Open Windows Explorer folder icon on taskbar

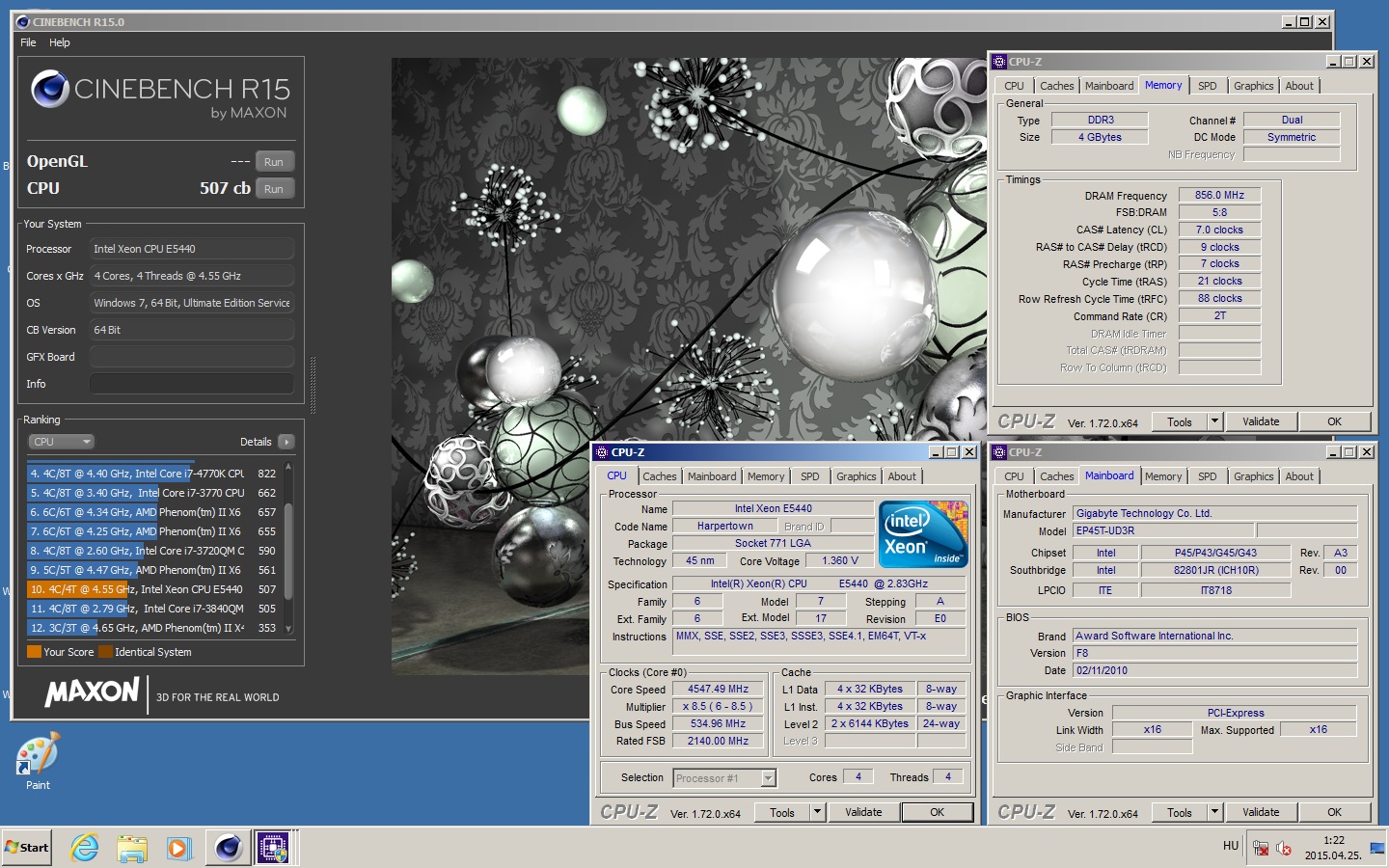tap(131, 848)
